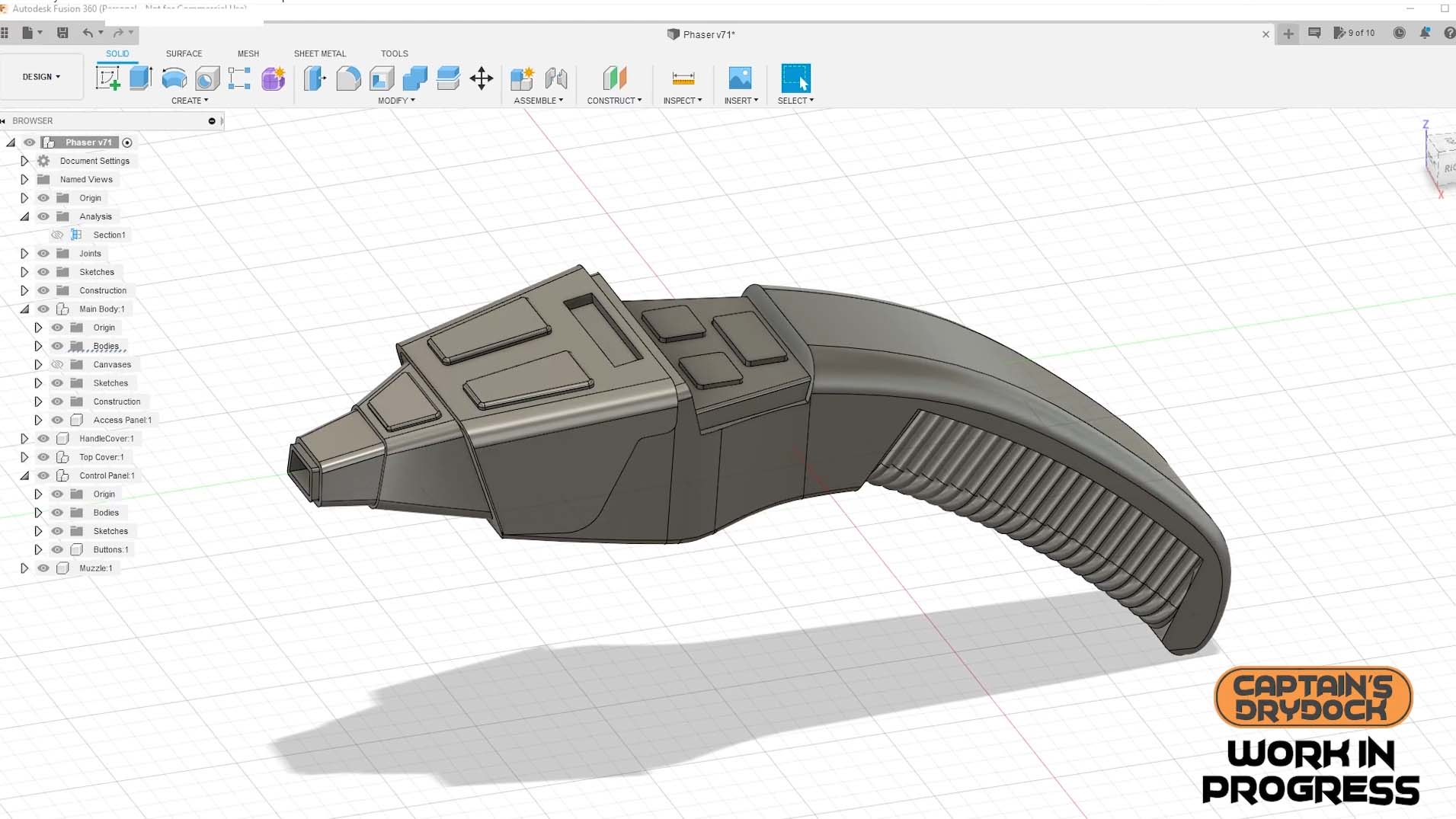Select the Combine tool icon
Screen dimensions: 1456x819
(x=415, y=78)
